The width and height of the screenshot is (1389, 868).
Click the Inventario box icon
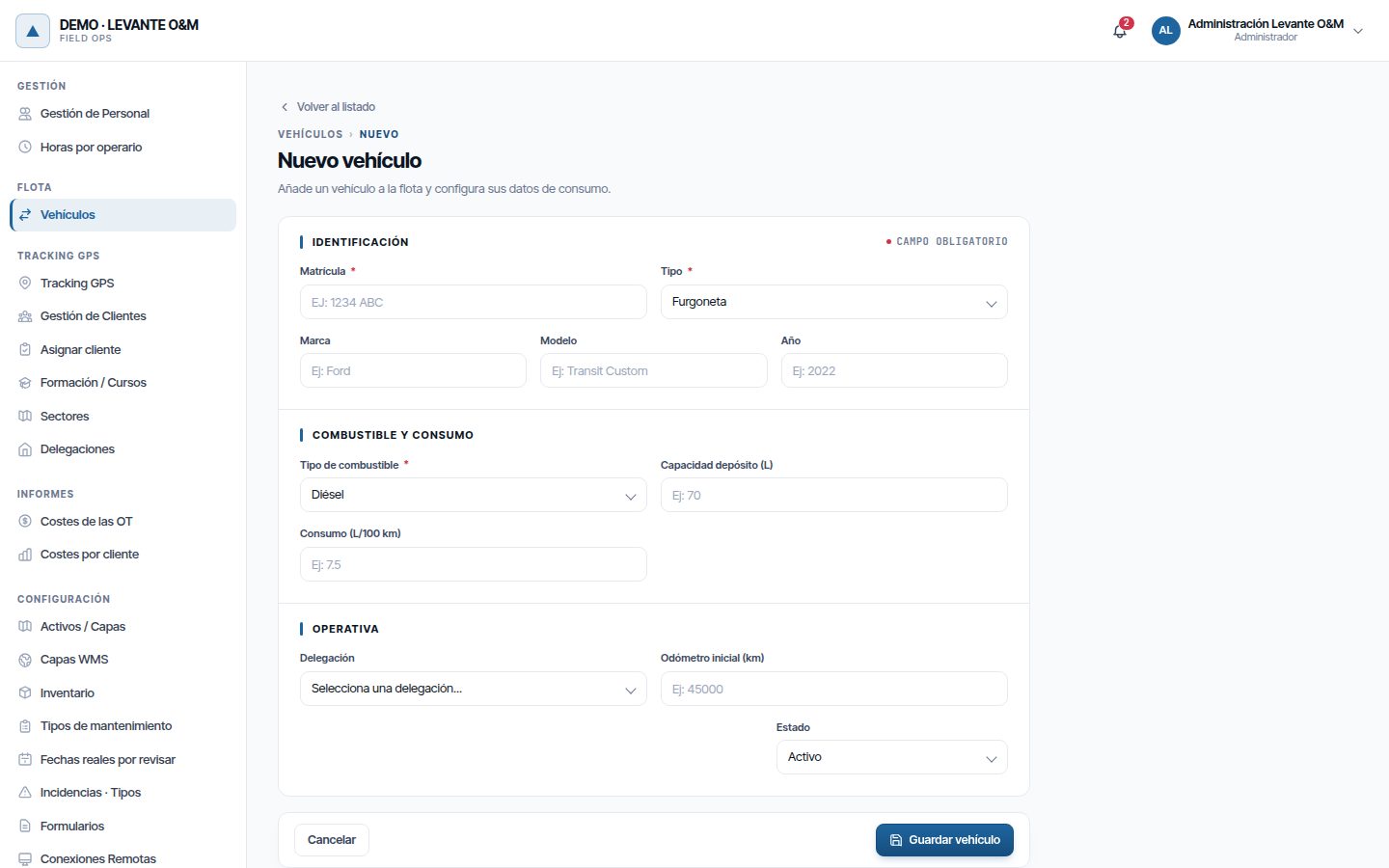(25, 693)
